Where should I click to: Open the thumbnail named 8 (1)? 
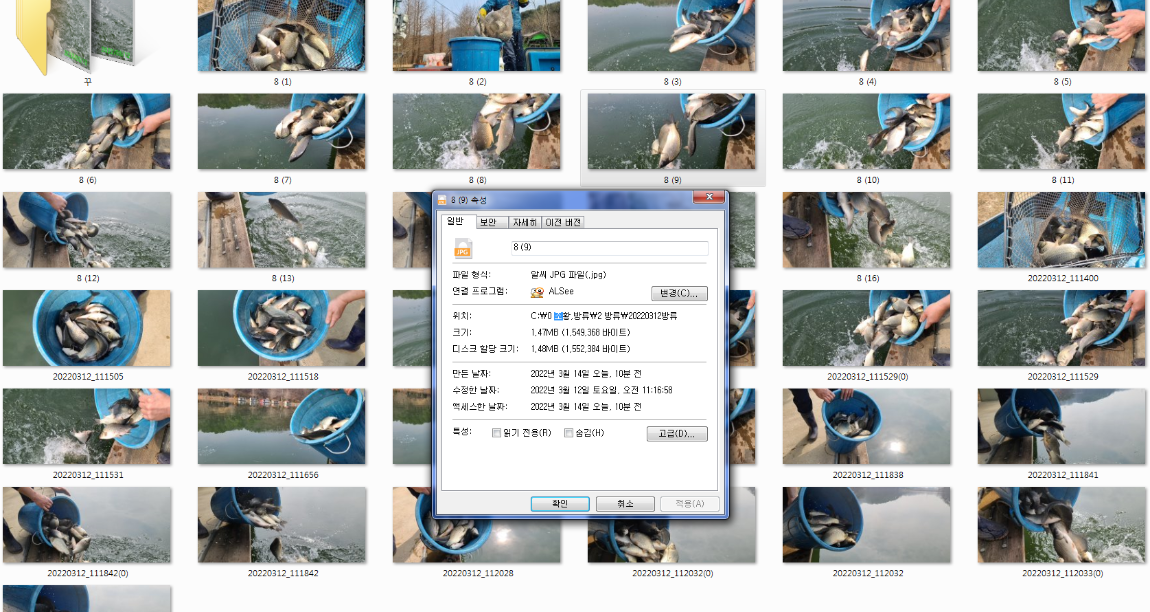pos(281,35)
